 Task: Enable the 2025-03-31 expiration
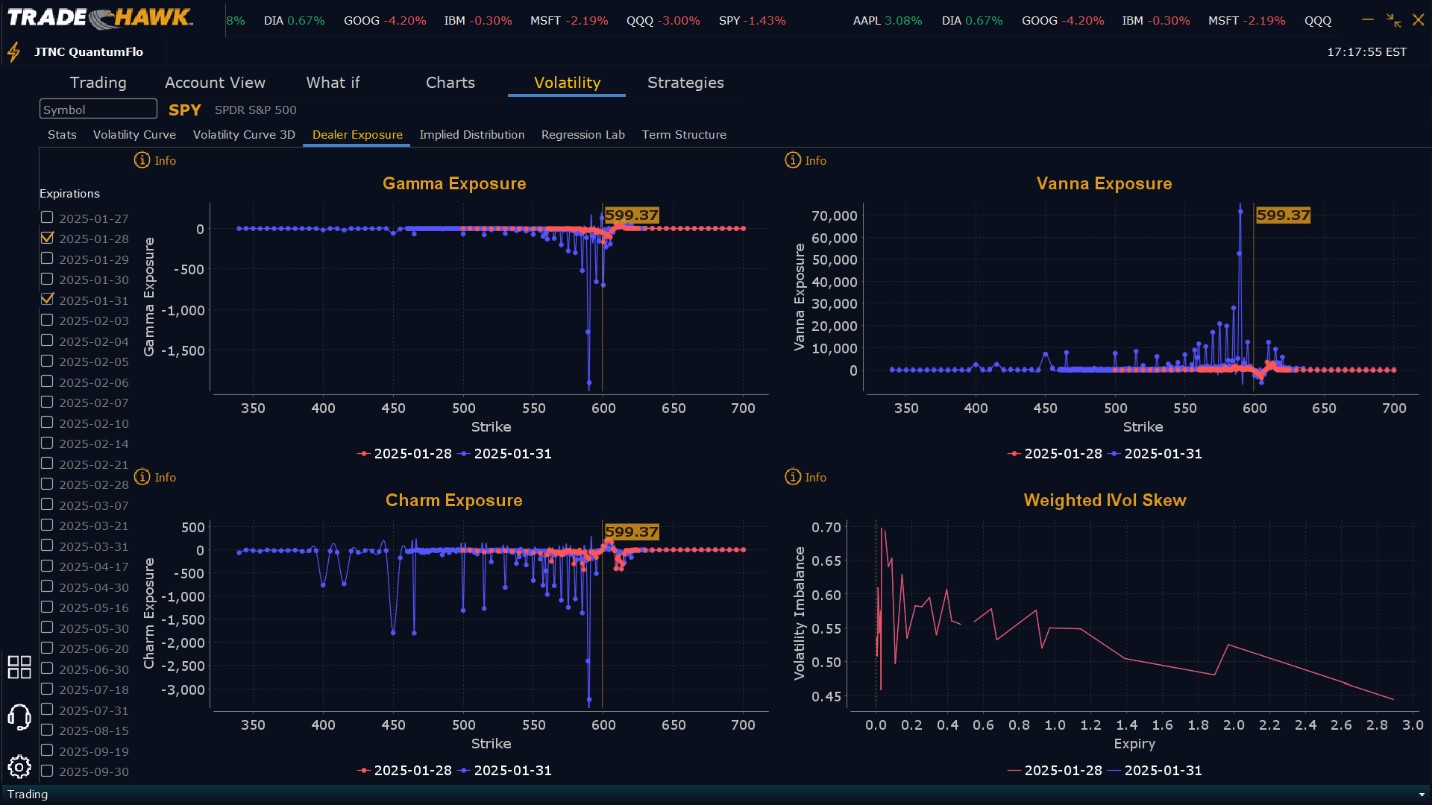(47, 546)
